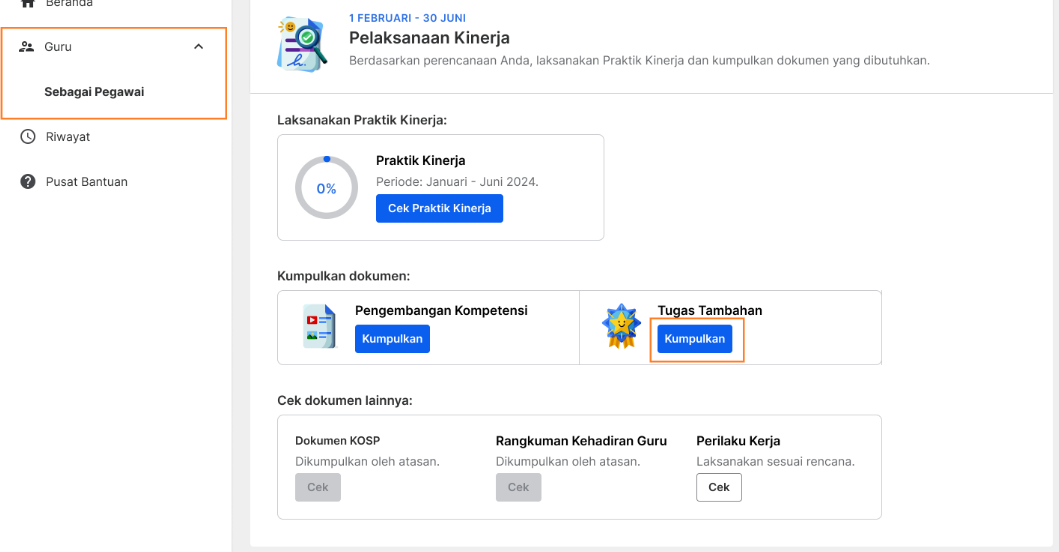Click the Pusat Bantuan question mark icon
1059x552 pixels.
click(28, 182)
